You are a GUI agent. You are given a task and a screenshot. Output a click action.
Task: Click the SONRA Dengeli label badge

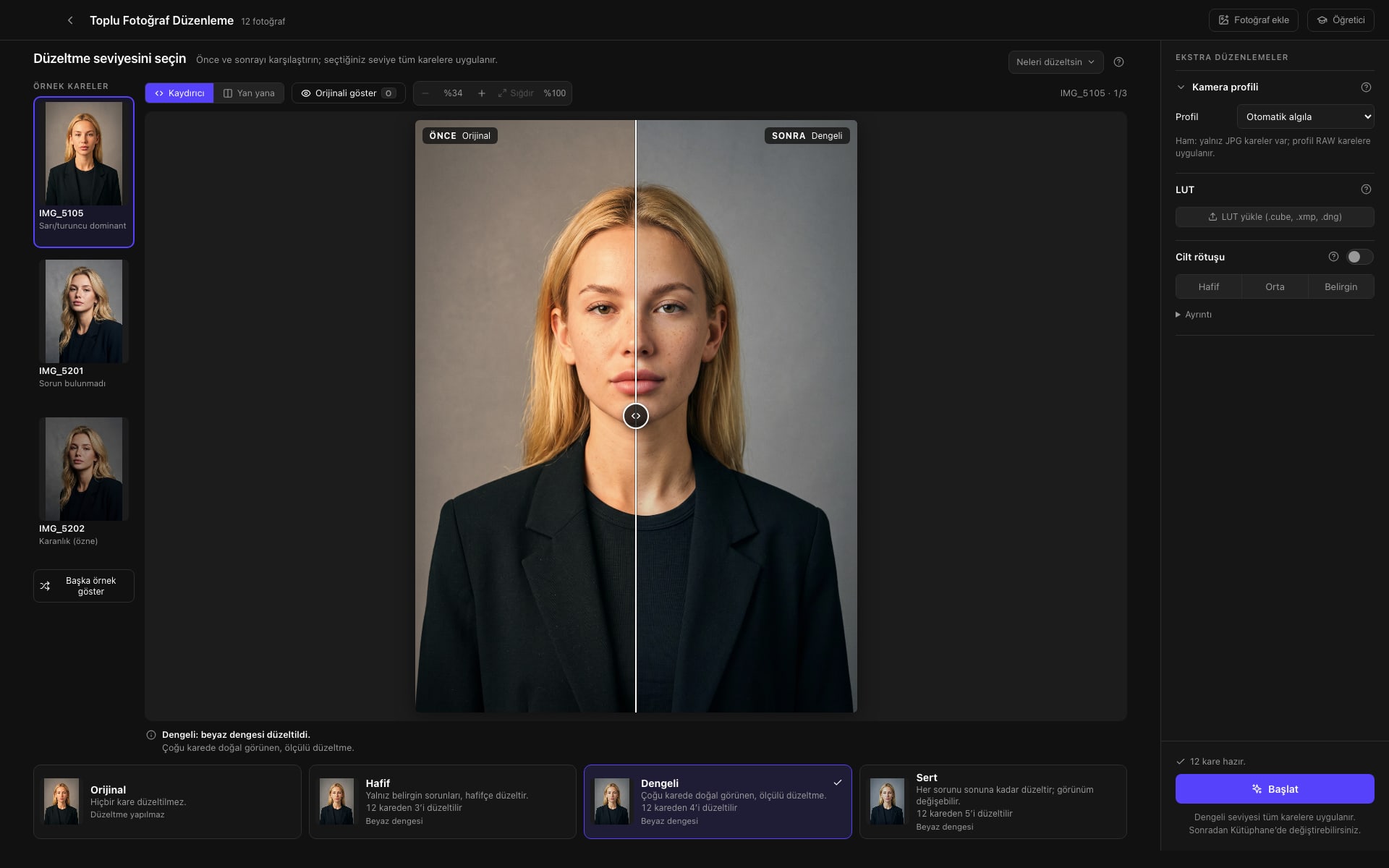(x=807, y=136)
